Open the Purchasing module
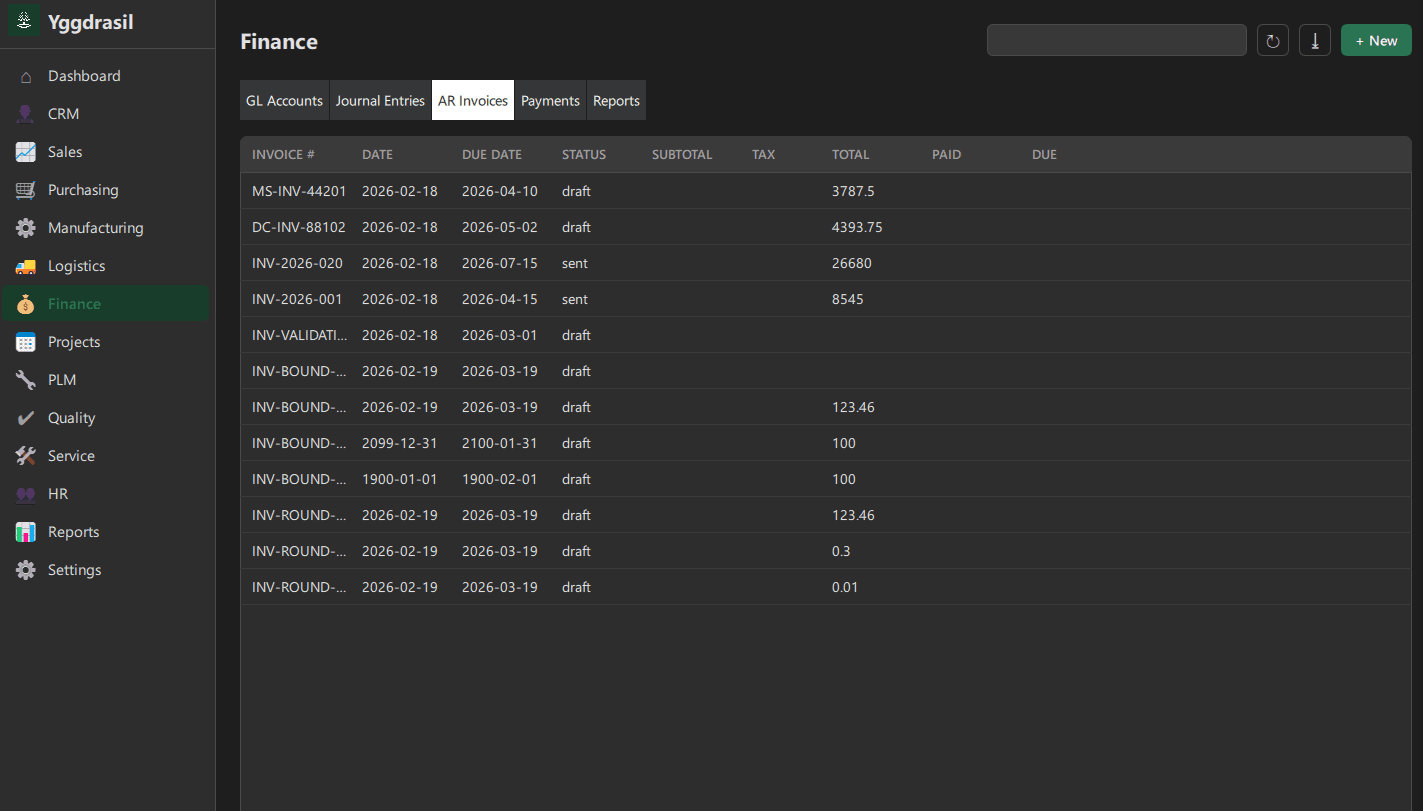The image size is (1423, 811). tap(83, 189)
